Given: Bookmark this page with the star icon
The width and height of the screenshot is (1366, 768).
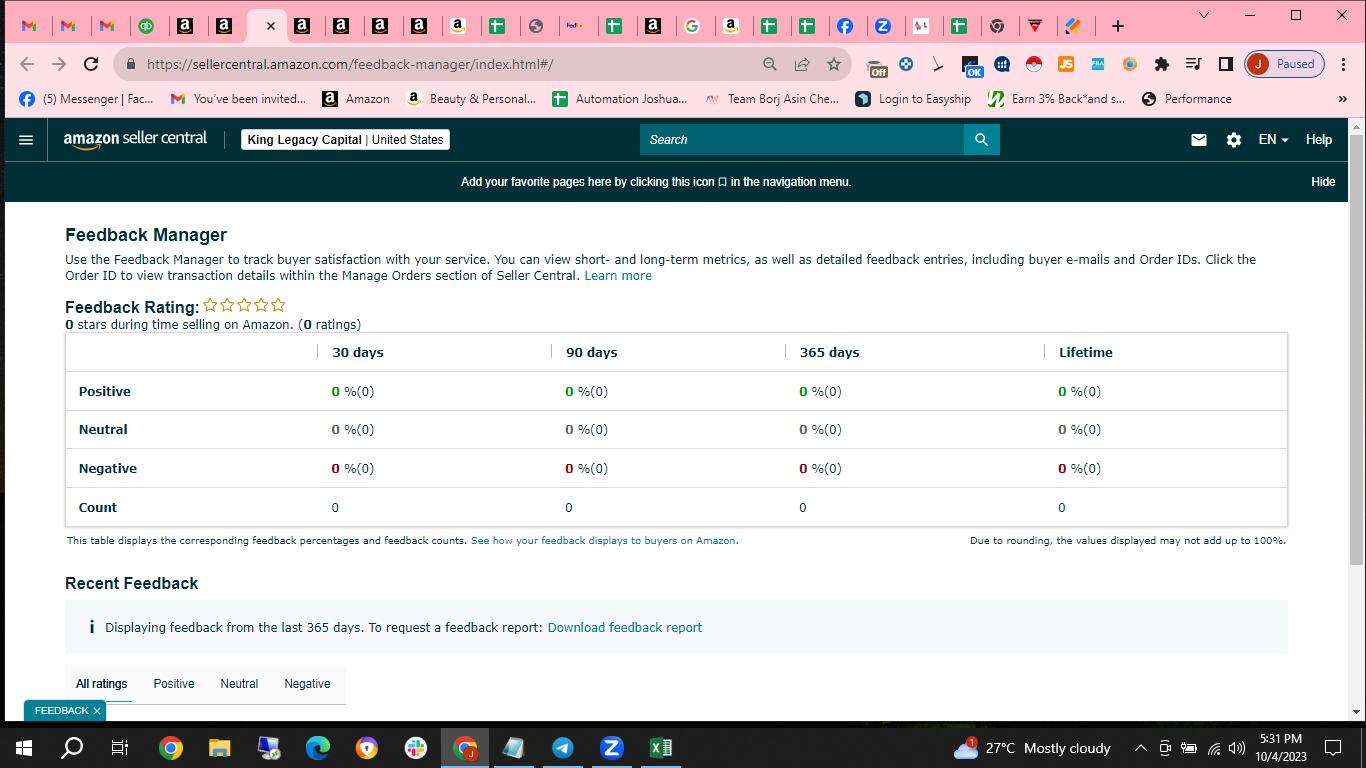Looking at the screenshot, I should pyautogui.click(x=834, y=64).
